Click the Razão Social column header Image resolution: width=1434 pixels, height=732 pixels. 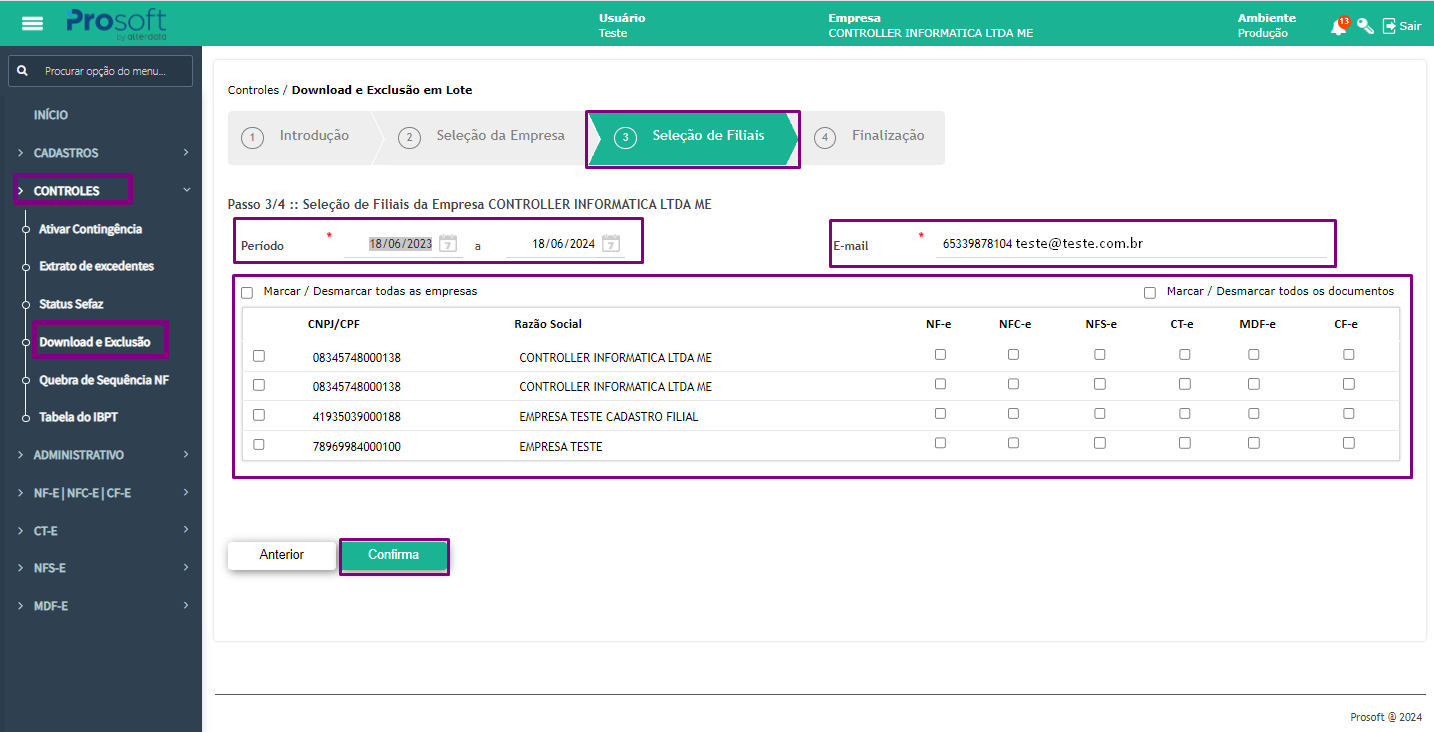point(548,324)
